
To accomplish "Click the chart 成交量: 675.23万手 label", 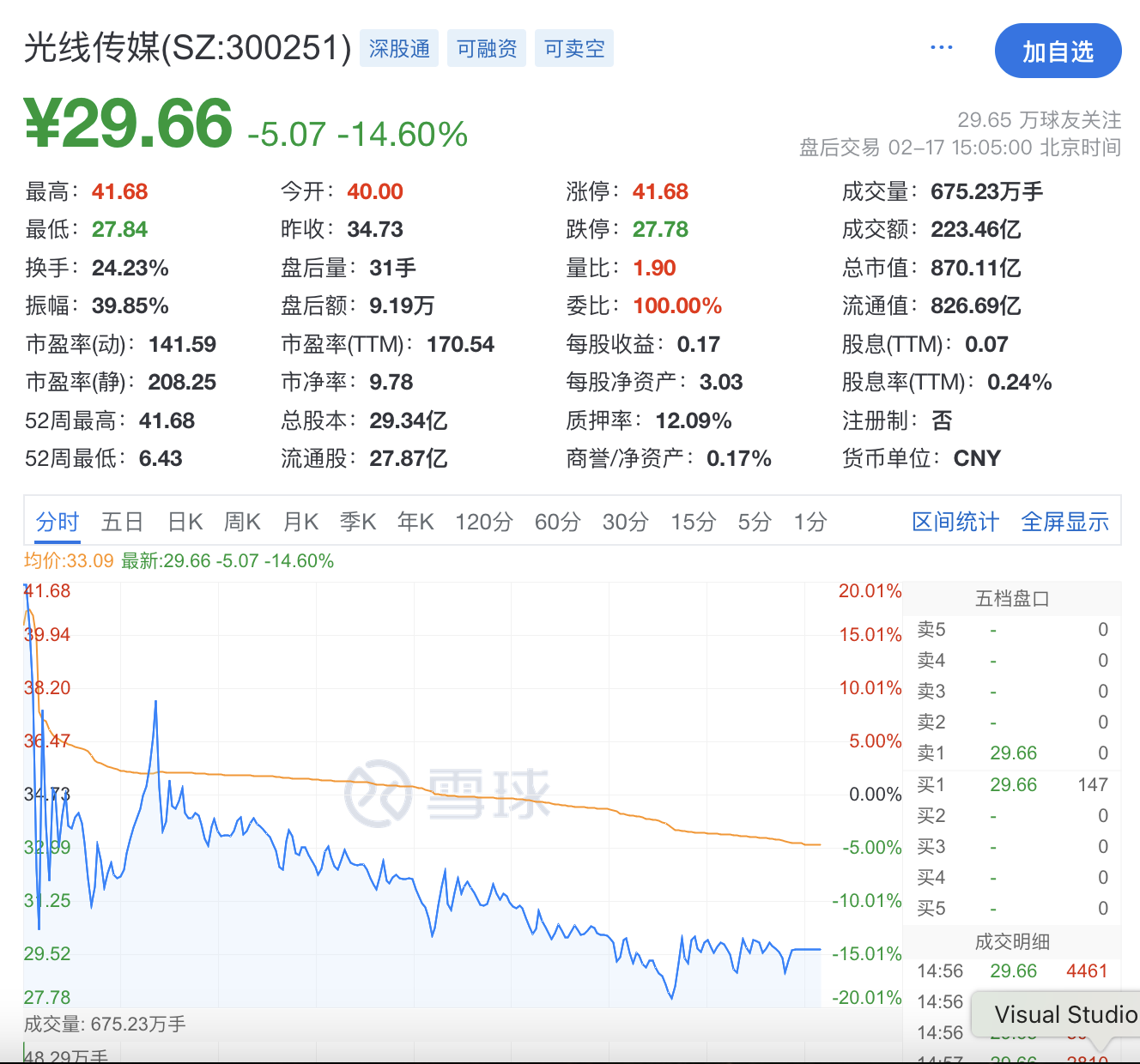I will pos(105,1024).
